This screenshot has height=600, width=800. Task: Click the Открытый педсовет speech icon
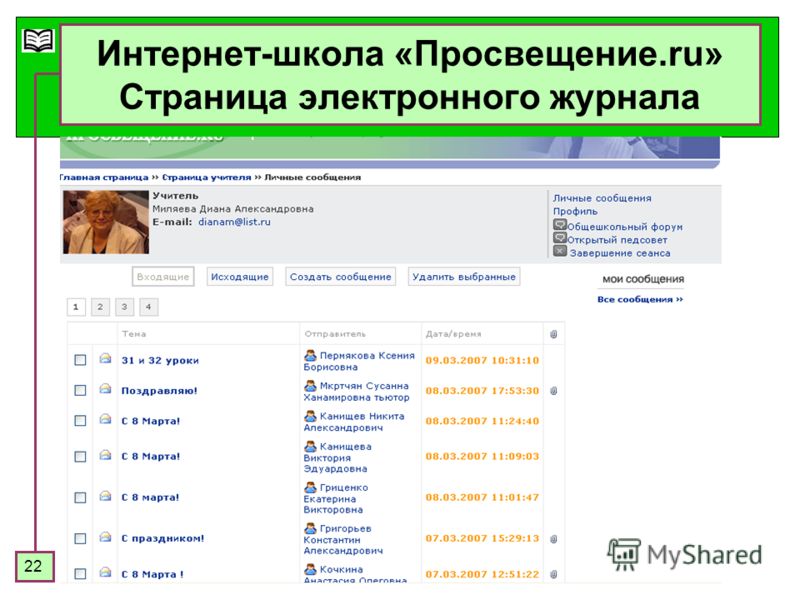[x=560, y=238]
